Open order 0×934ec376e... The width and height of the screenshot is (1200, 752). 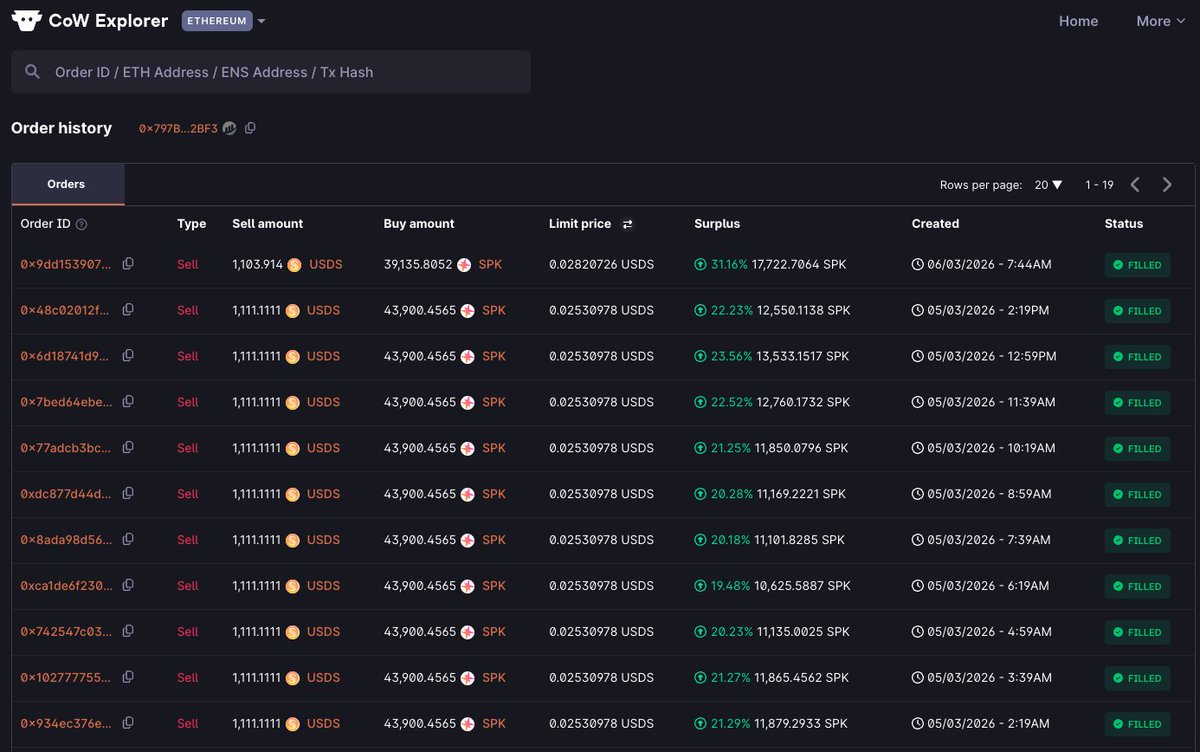point(66,724)
